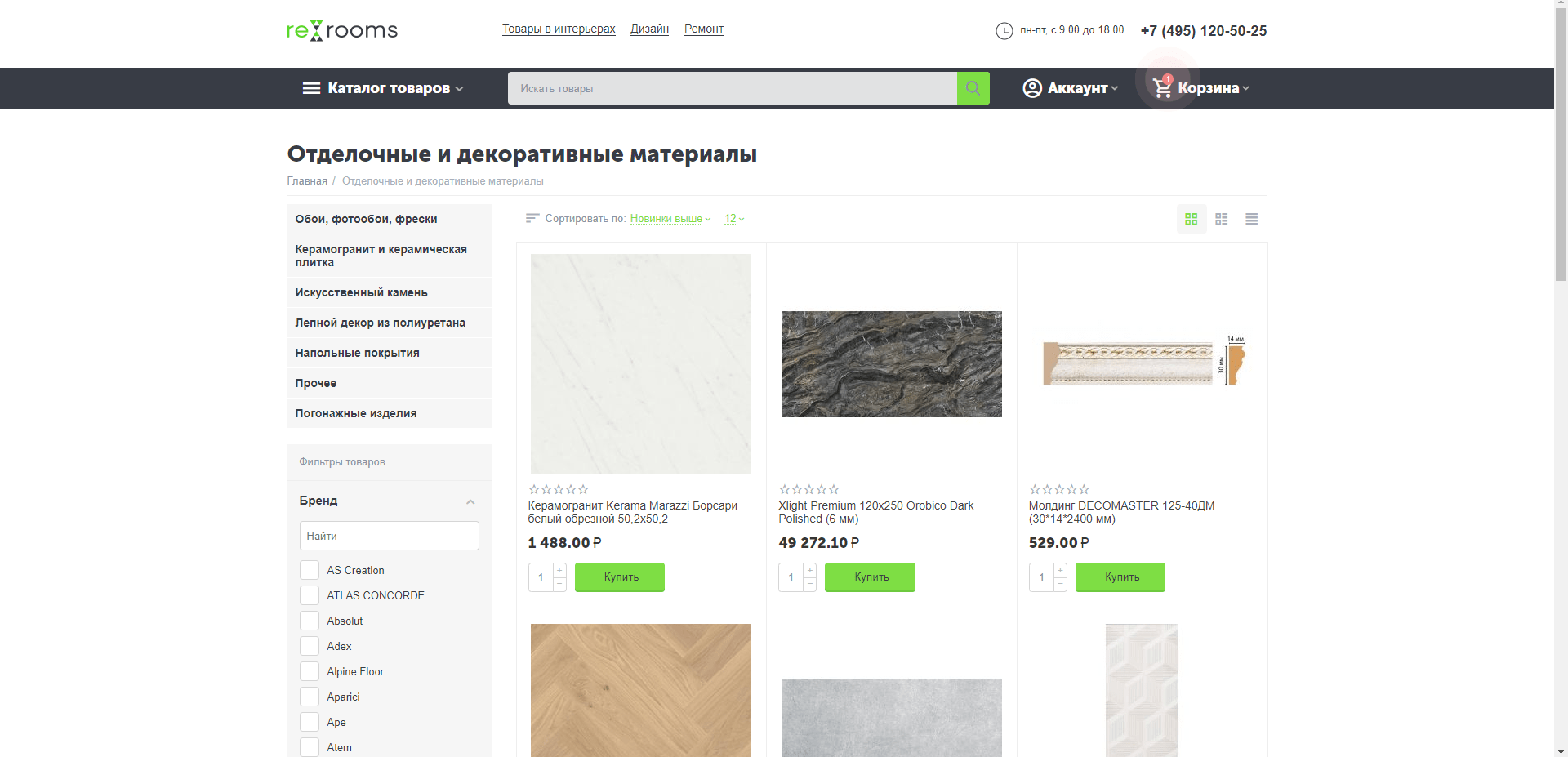
Task: Open dark Orobico marble thumbnail
Action: coord(892,364)
